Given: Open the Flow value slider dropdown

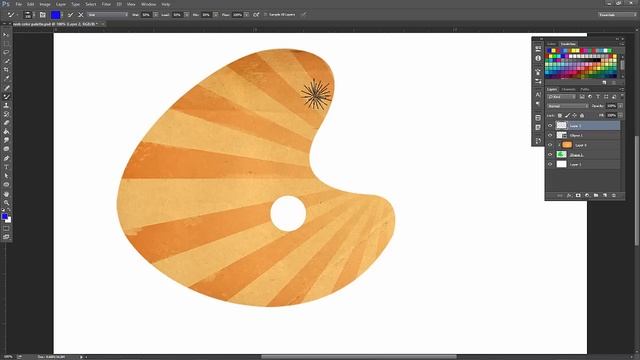Looking at the screenshot, I should [x=247, y=15].
